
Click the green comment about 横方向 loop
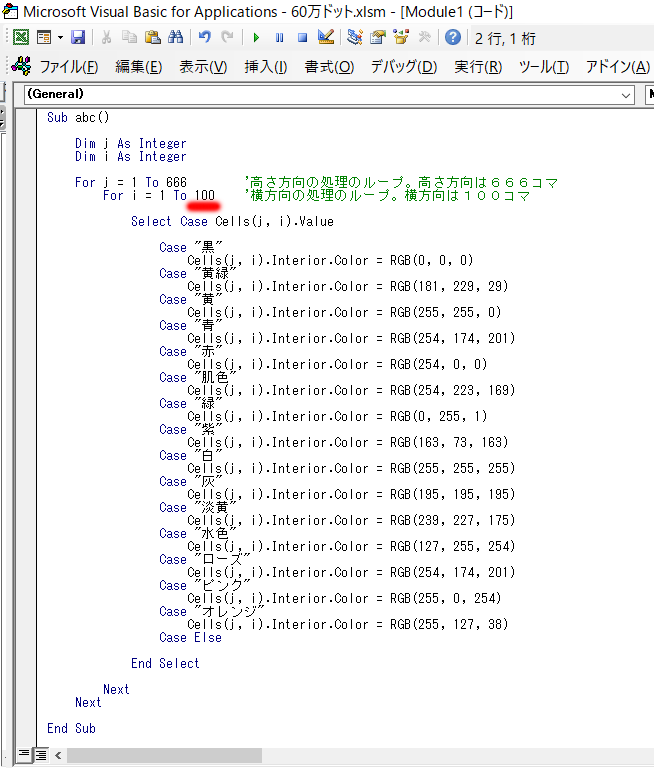(388, 196)
